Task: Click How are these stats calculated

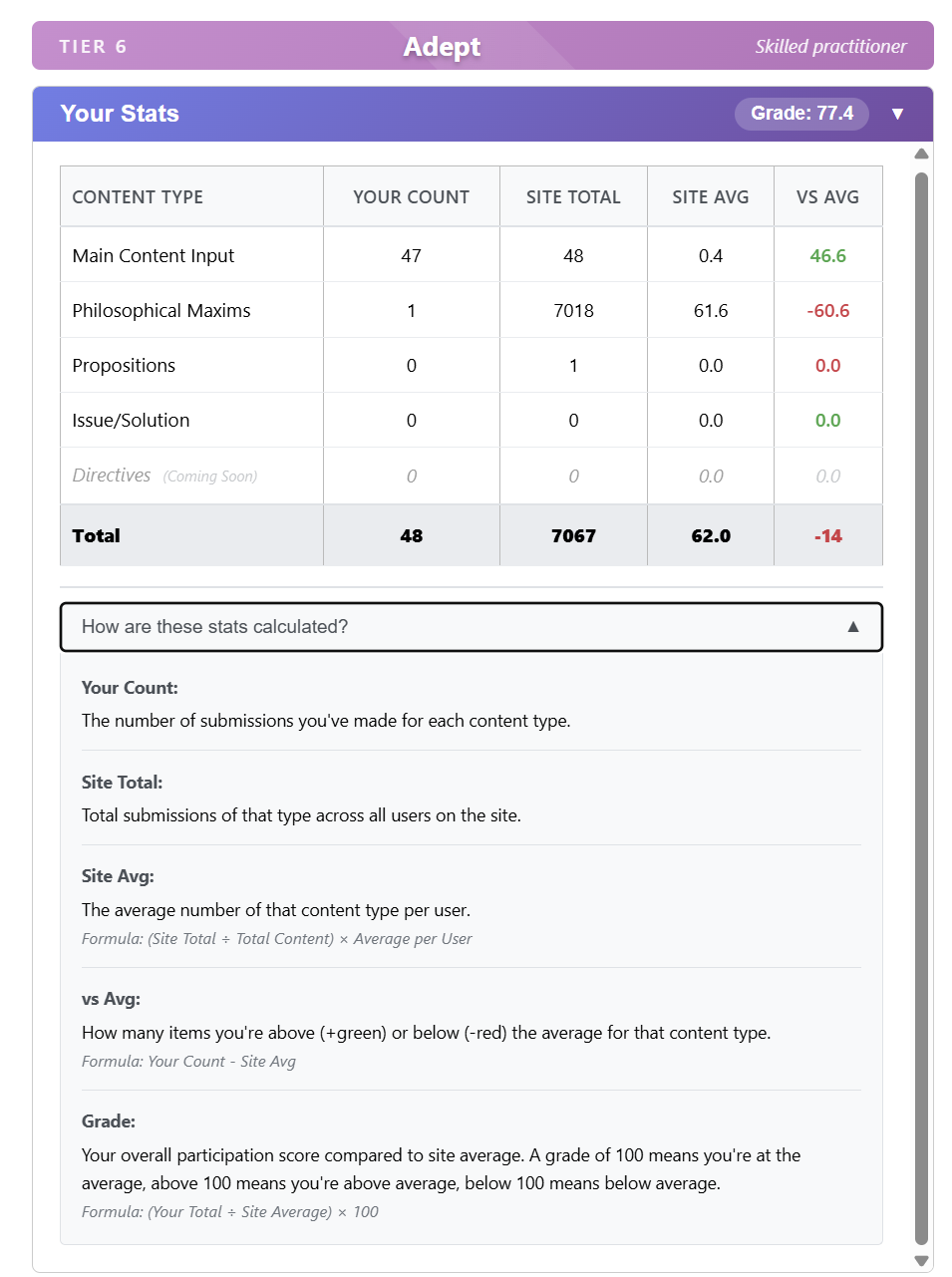Action: click(x=215, y=627)
